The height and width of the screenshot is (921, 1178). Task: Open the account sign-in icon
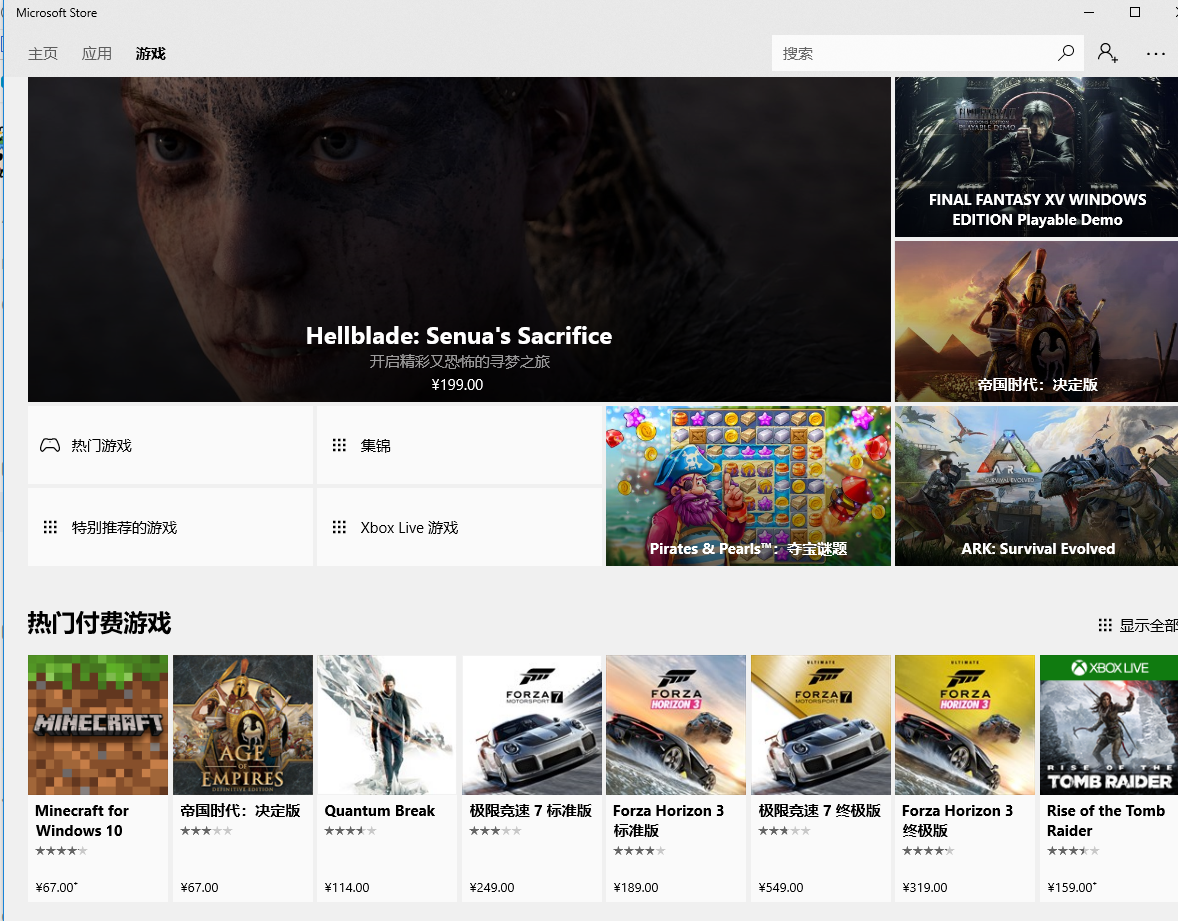pyautogui.click(x=1107, y=53)
